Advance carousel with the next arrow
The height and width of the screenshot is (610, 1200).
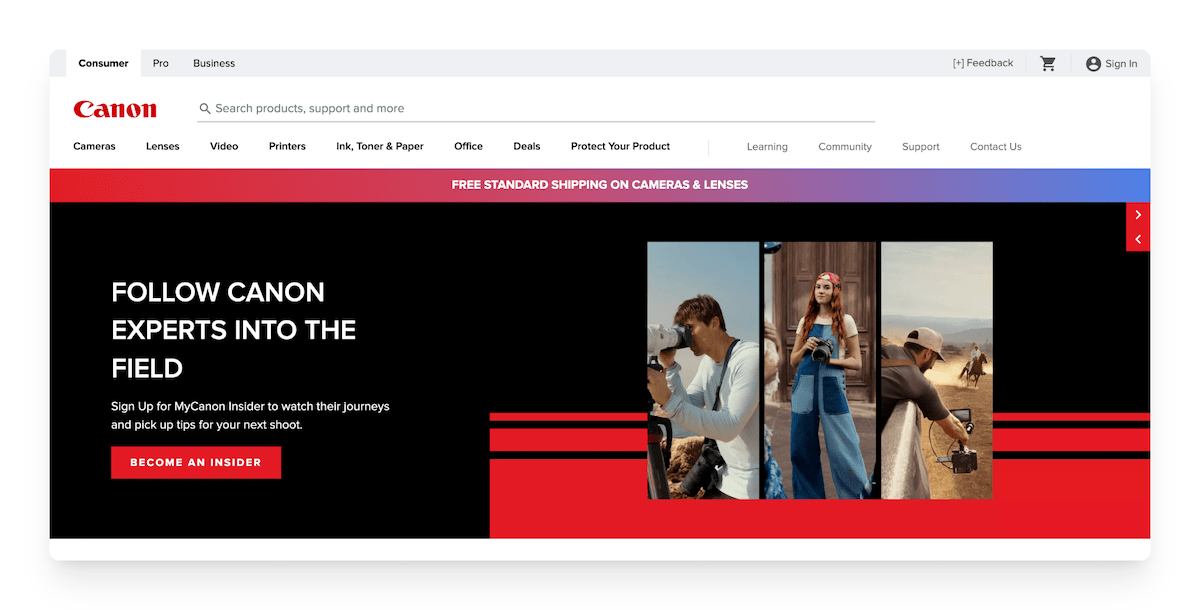click(x=1138, y=215)
